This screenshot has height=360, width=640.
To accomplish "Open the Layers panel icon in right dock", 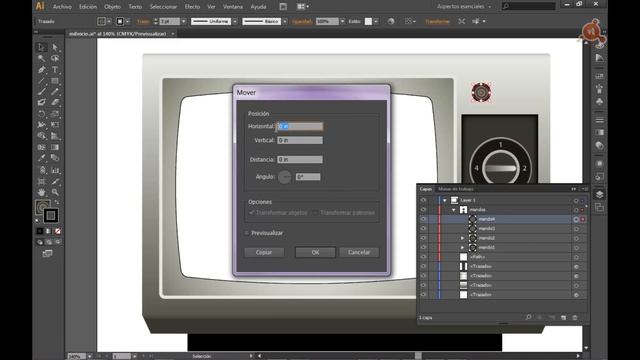I will 599,194.
